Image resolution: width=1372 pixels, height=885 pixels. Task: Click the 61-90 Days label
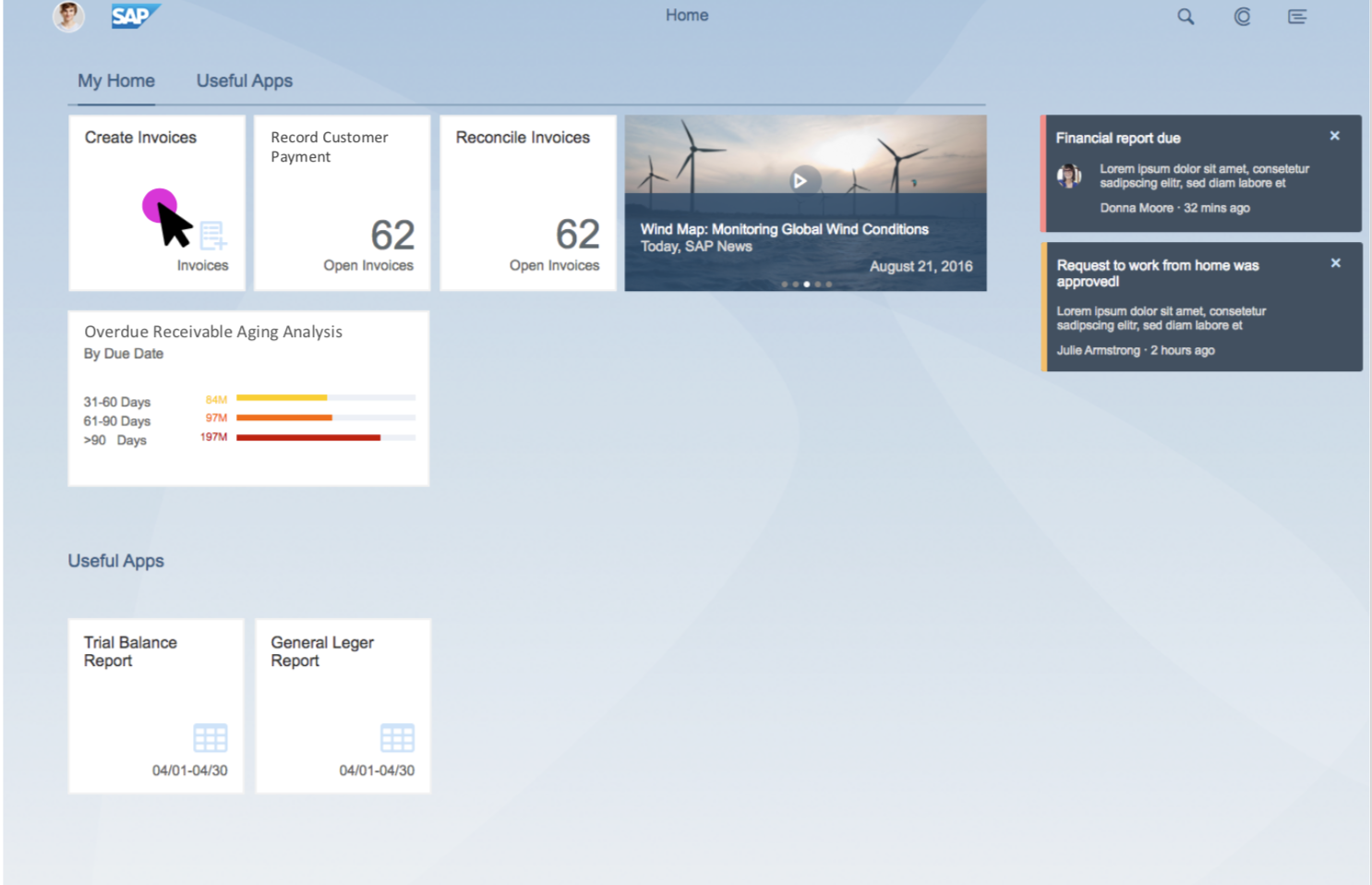pos(116,421)
